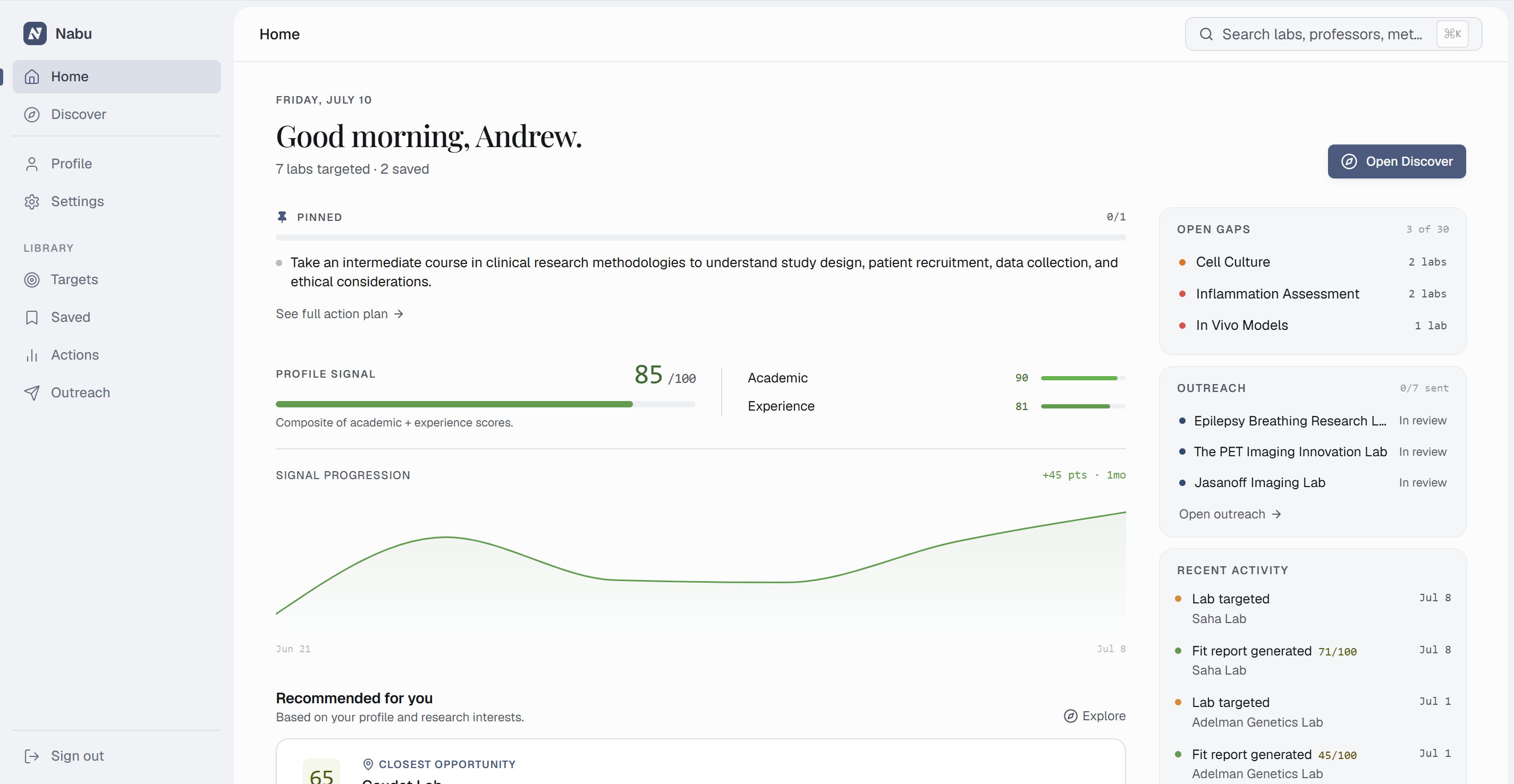Follow the Open outreach link

click(1230, 515)
